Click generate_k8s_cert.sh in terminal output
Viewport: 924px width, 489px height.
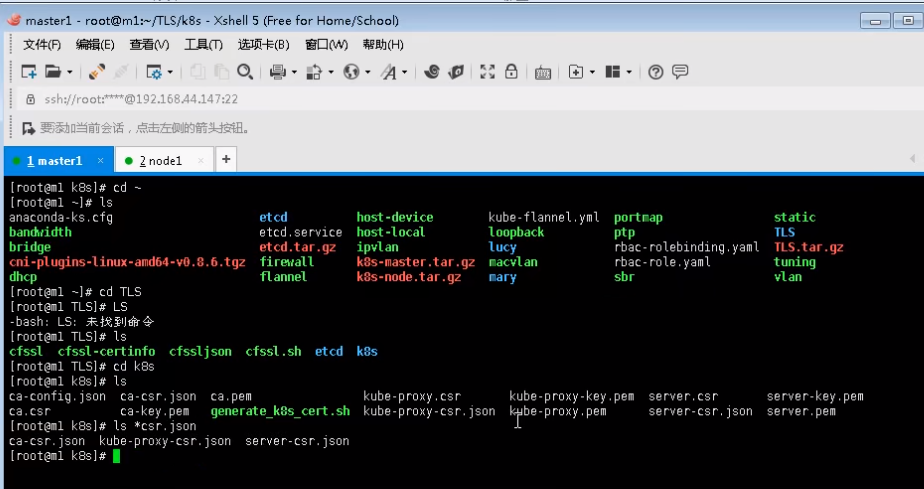280,411
